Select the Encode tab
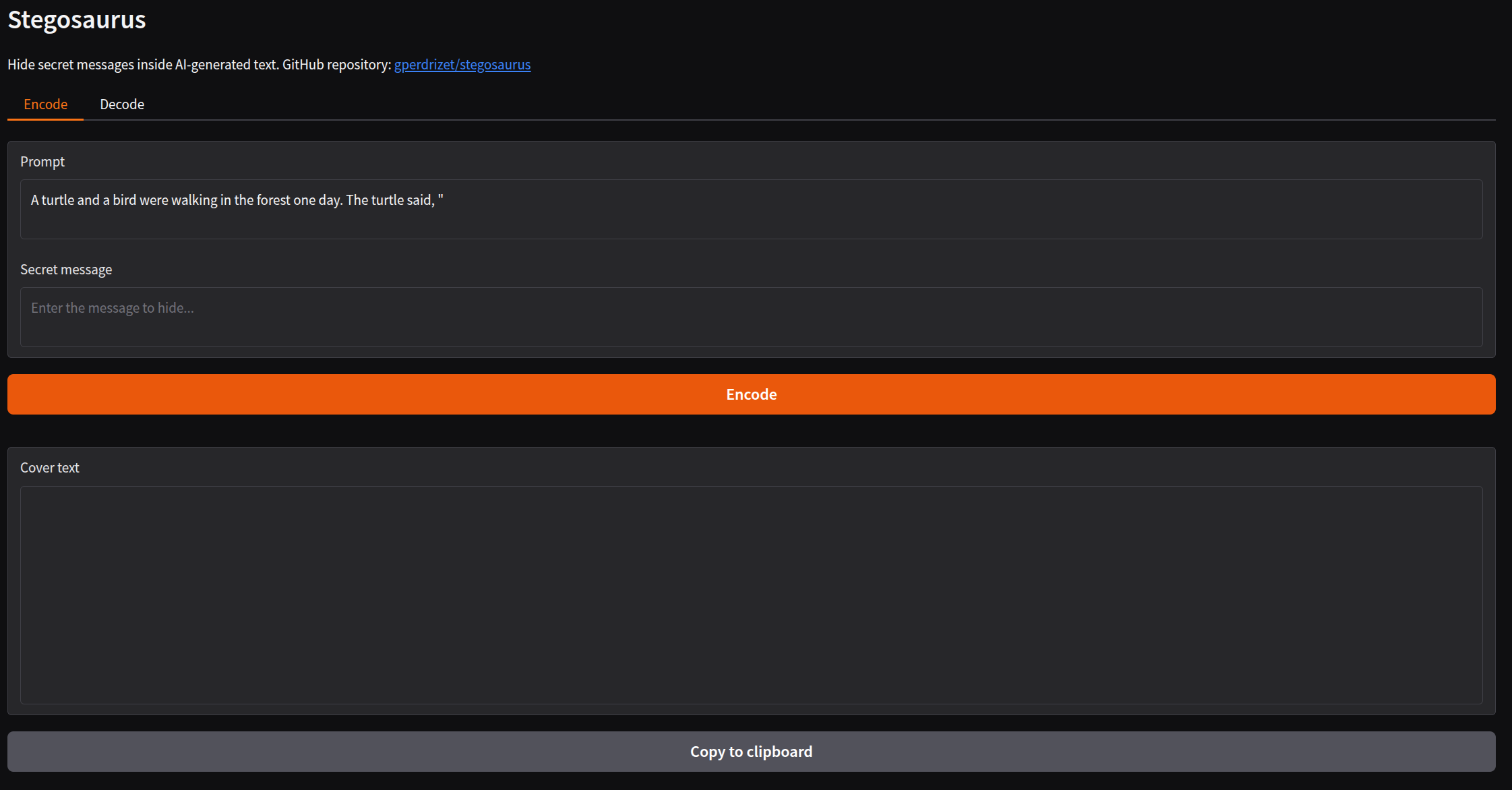Image resolution: width=1512 pixels, height=790 pixels. 45,104
